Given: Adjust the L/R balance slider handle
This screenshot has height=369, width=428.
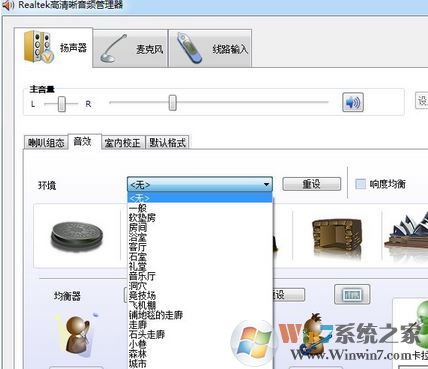Looking at the screenshot, I should 62,104.
